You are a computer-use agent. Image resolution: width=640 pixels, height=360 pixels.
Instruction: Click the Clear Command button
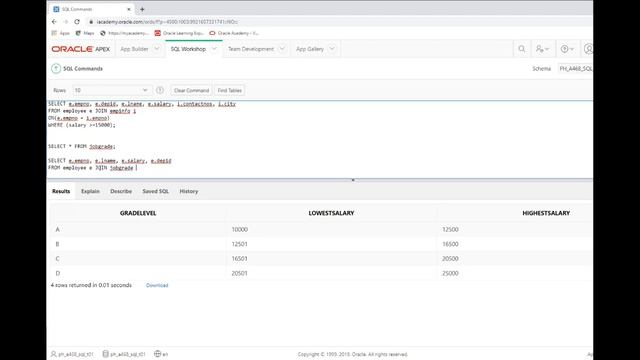[x=191, y=90]
